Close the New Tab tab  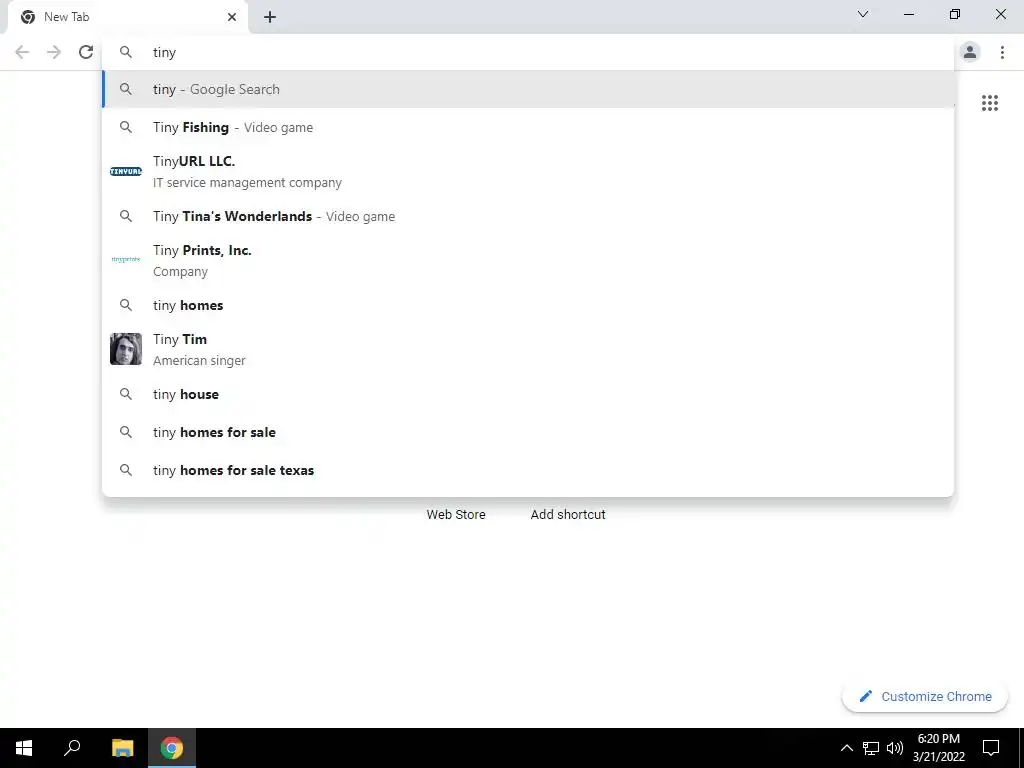coord(232,17)
